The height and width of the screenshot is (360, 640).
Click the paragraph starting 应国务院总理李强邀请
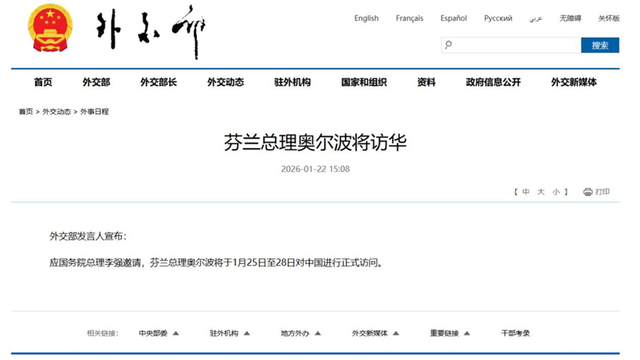[x=216, y=262]
